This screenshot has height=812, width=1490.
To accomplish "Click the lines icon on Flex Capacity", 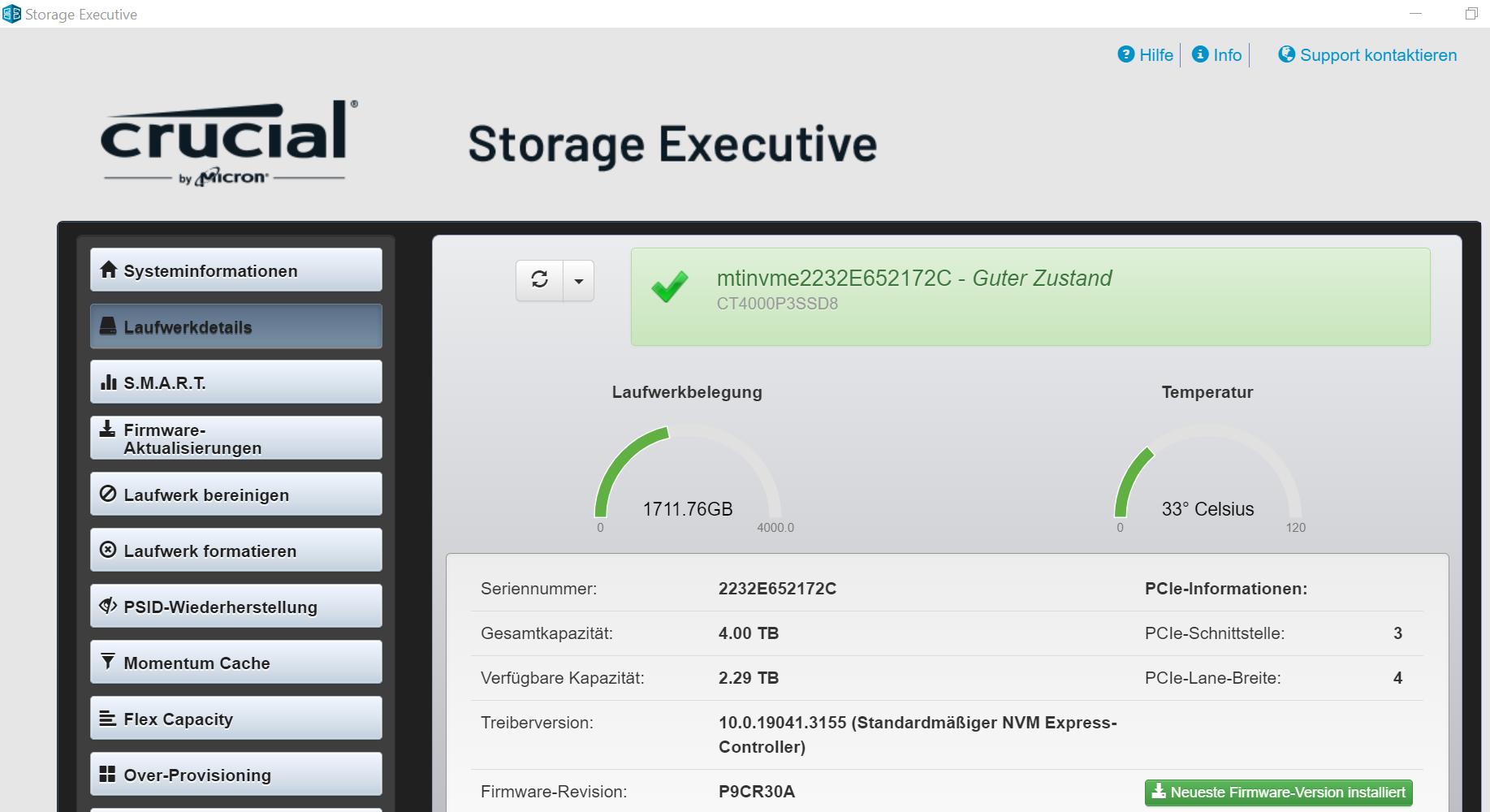I will [x=107, y=718].
